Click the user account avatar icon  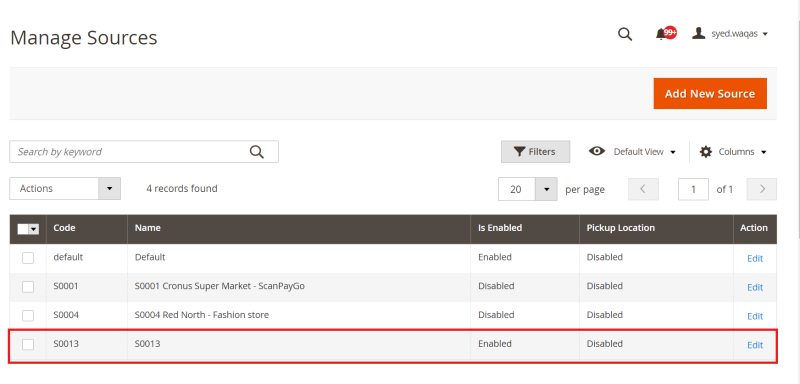coord(698,34)
